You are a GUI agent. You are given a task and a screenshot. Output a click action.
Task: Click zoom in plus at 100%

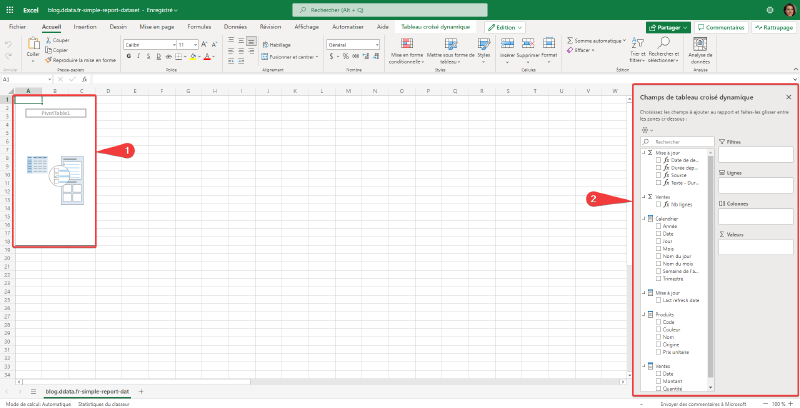coord(791,404)
